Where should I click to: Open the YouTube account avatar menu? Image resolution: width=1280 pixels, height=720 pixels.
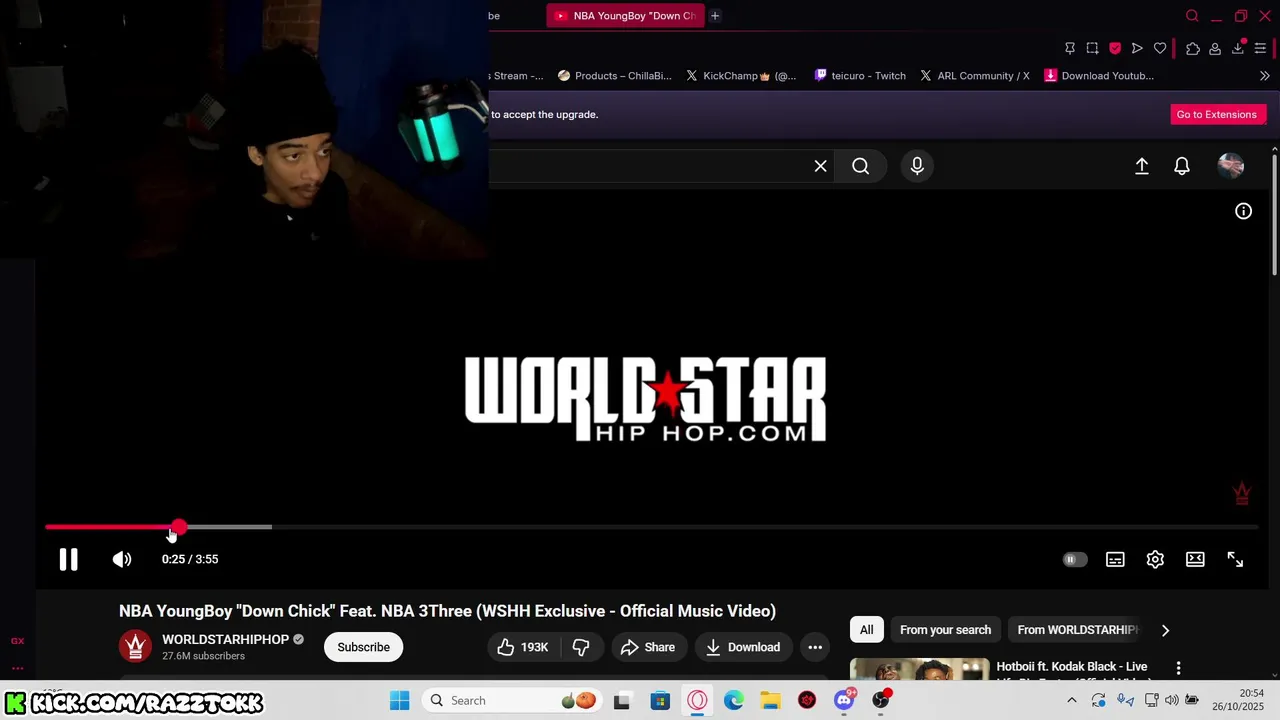[x=1231, y=166]
